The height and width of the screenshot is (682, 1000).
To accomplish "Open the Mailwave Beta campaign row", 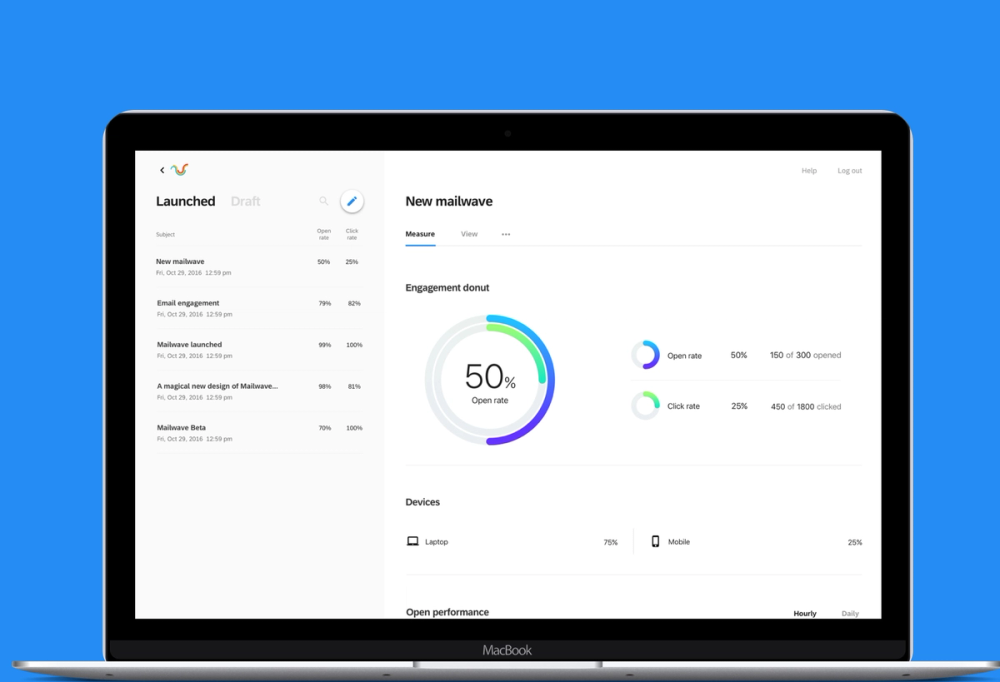I will [x=259, y=433].
